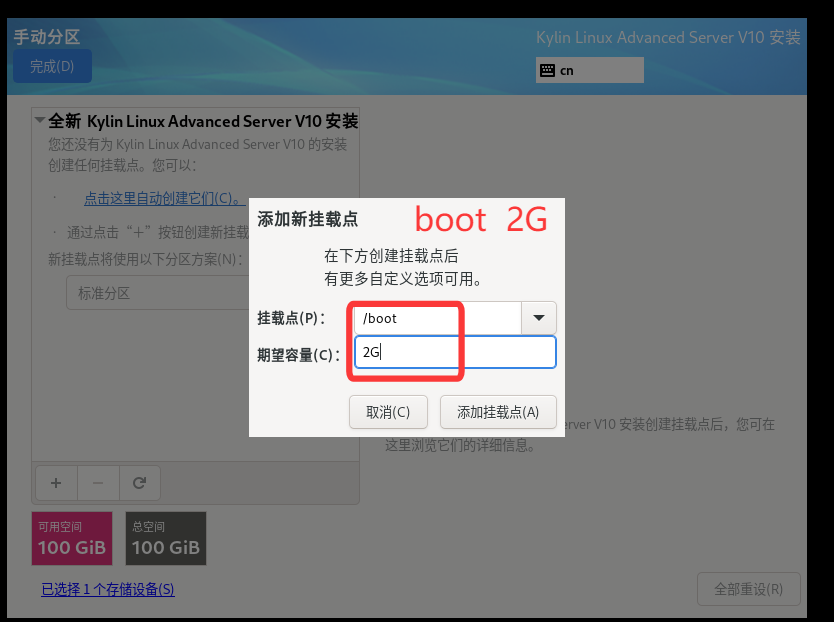
Task: Click the 挂载点 field containing /boot
Action: [x=438, y=318]
